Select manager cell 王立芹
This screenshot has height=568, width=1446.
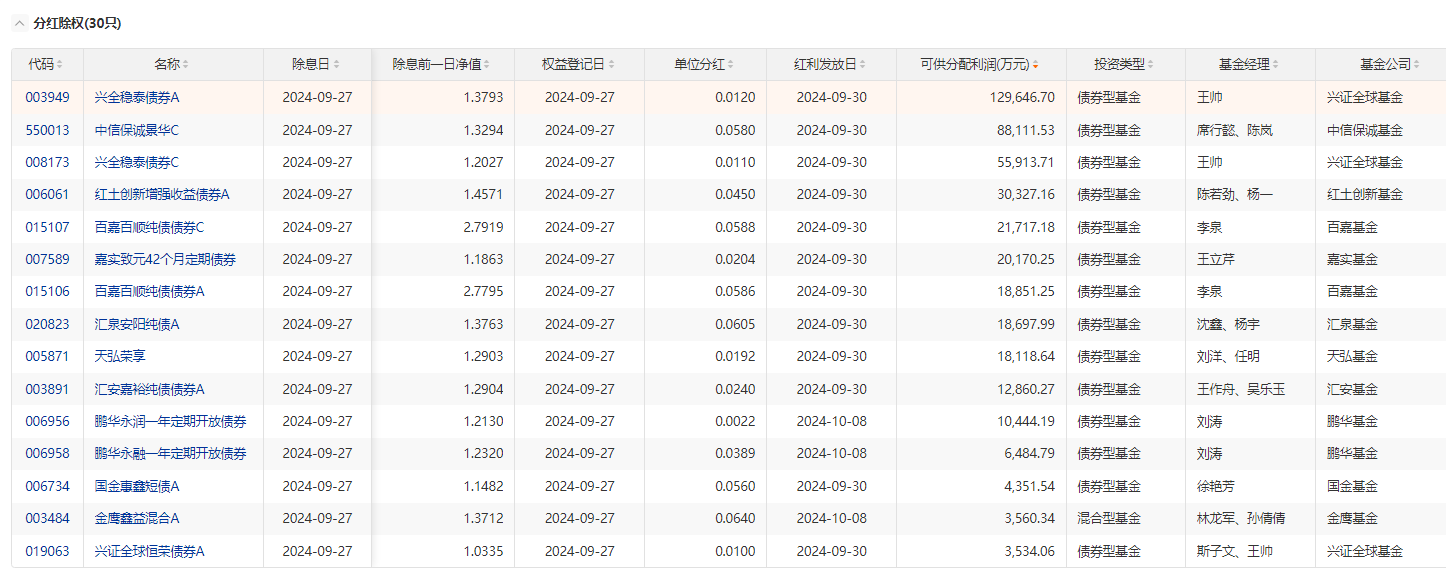(x=1215, y=259)
